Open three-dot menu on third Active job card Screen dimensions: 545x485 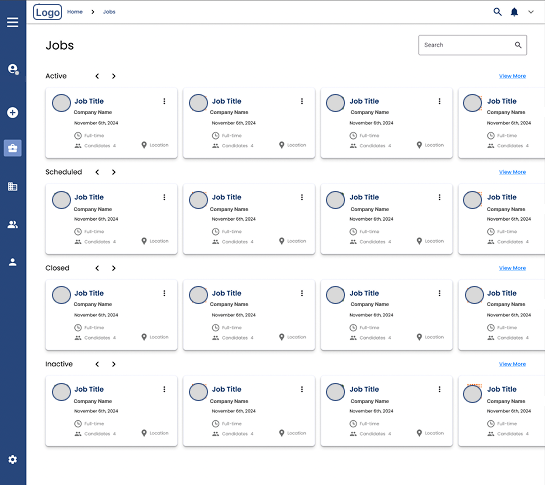(x=439, y=101)
